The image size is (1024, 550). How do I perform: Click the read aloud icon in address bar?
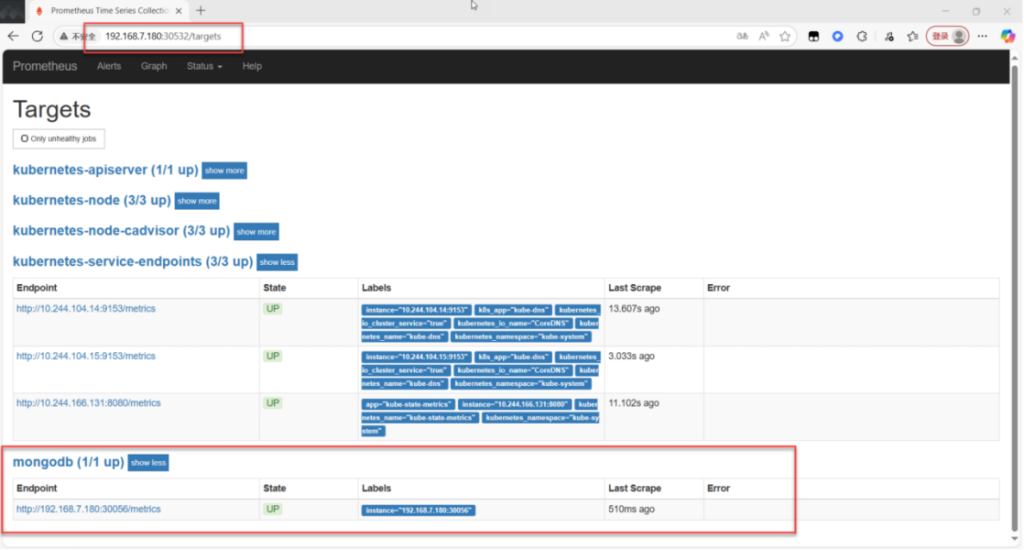764,36
